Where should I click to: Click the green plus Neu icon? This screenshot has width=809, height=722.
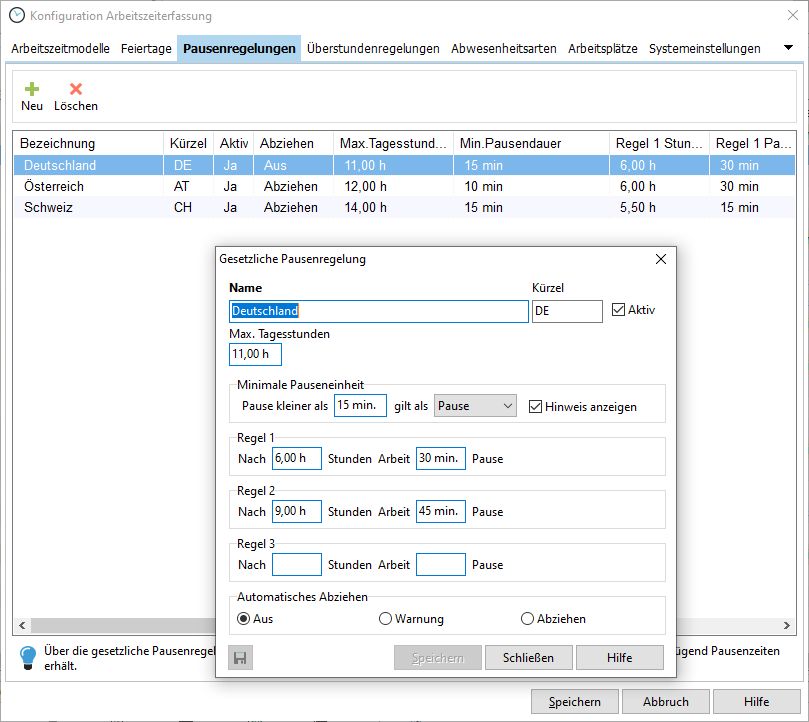tap(32, 89)
